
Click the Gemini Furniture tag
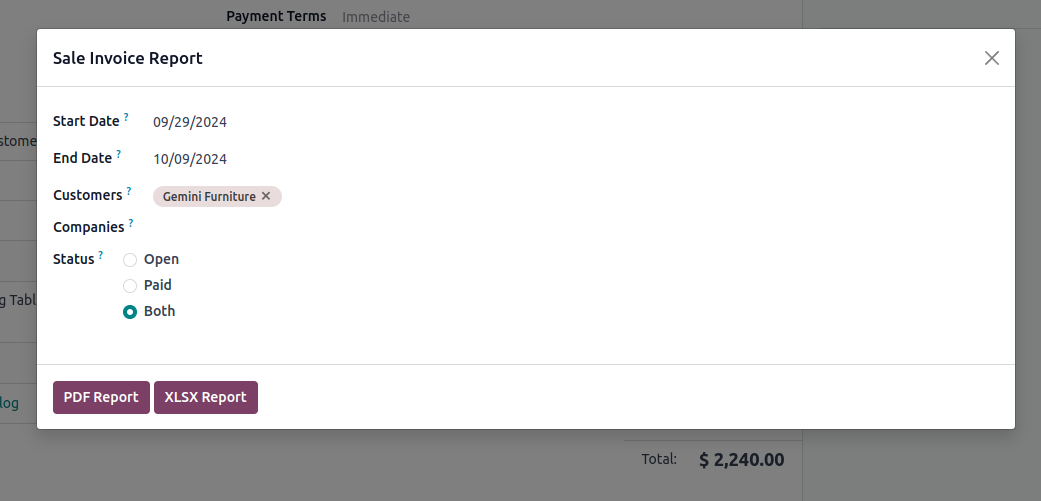[209, 197]
